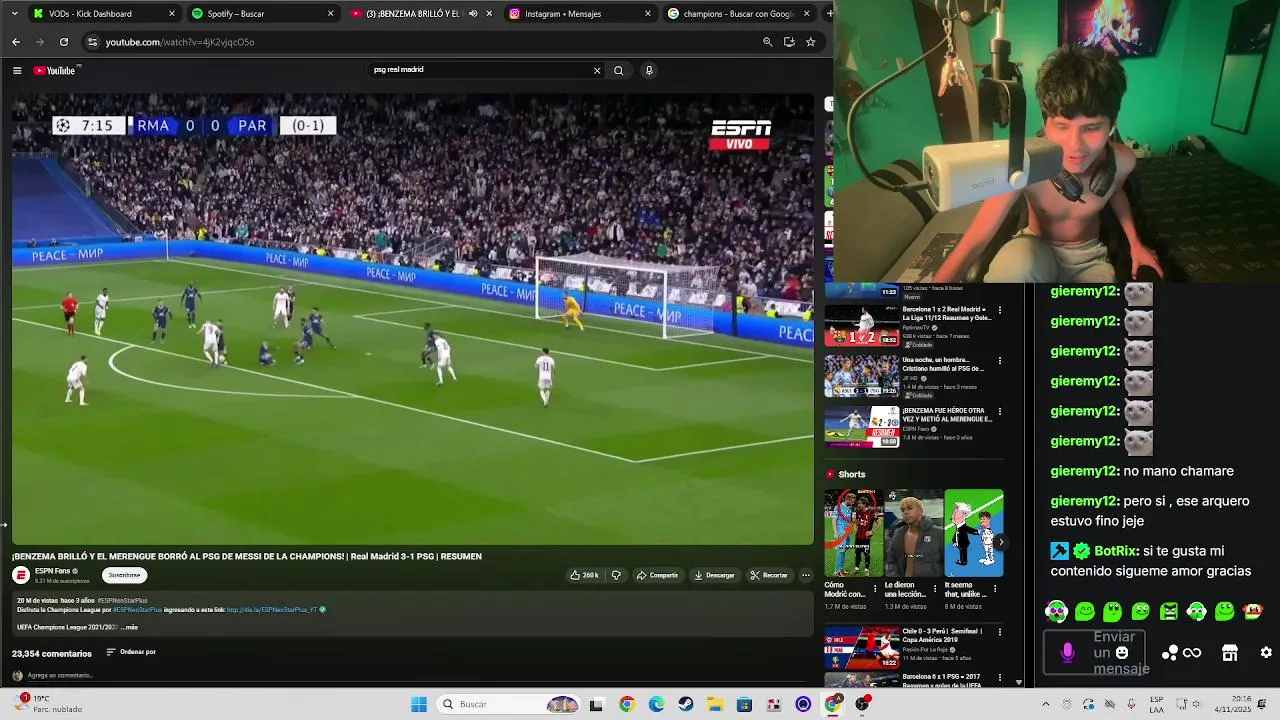The height and width of the screenshot is (720, 1280).
Task: Open Steam from the taskbar
Action: pos(685,704)
